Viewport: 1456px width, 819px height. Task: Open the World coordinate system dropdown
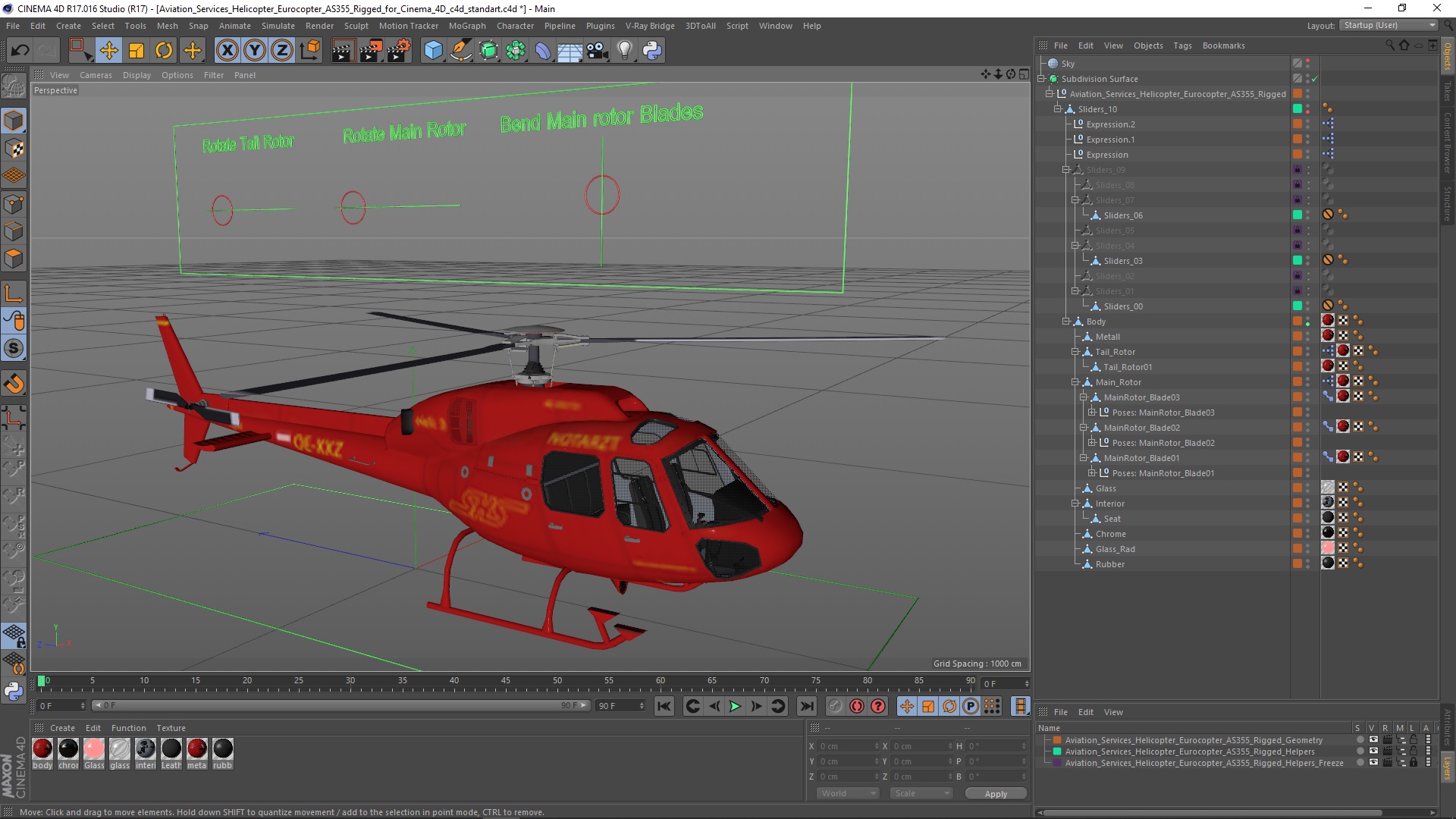click(847, 793)
